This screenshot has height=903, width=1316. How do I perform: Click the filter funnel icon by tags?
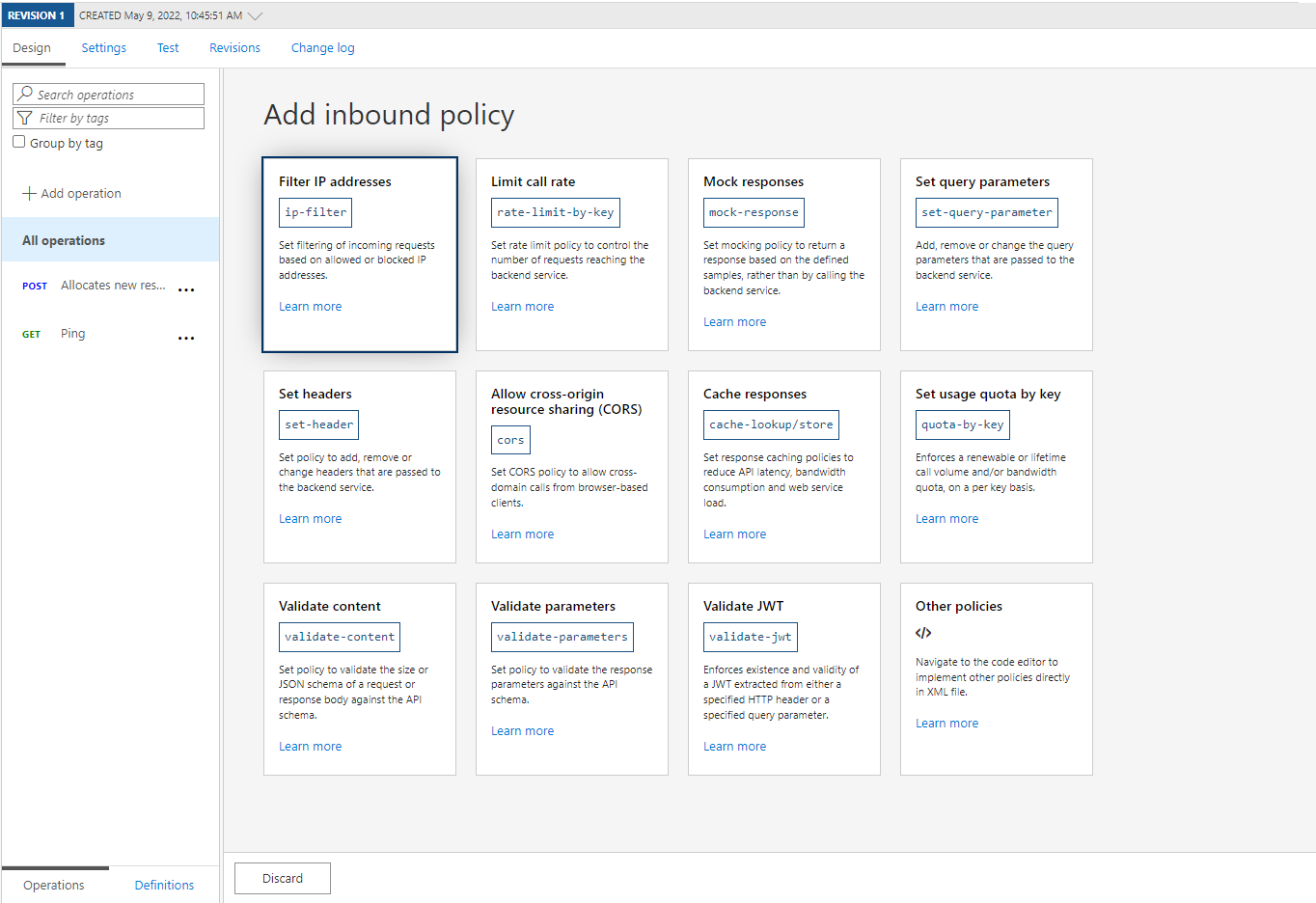(25, 118)
